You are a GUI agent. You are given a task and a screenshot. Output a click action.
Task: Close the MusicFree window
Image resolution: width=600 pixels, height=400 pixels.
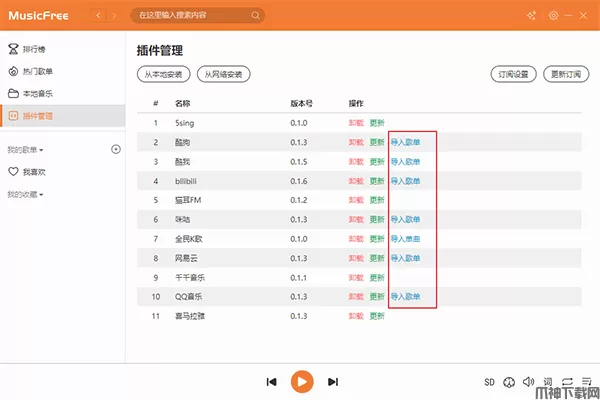tap(584, 15)
